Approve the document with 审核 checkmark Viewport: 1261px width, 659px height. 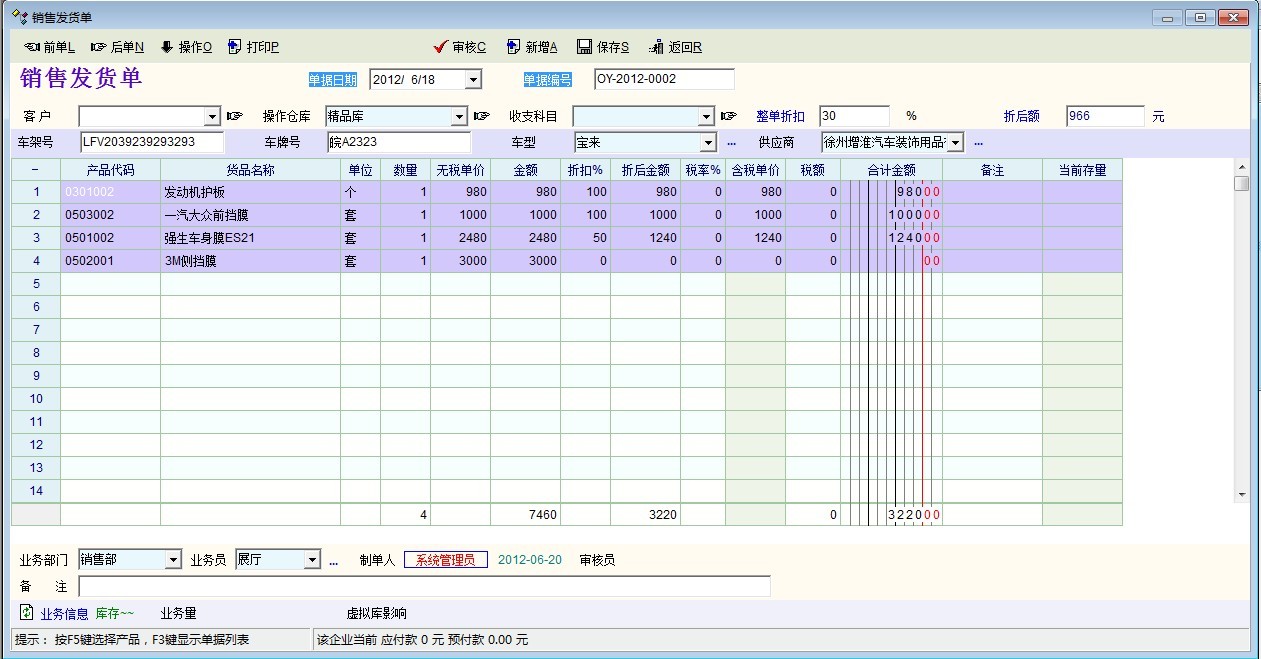pyautogui.click(x=440, y=47)
